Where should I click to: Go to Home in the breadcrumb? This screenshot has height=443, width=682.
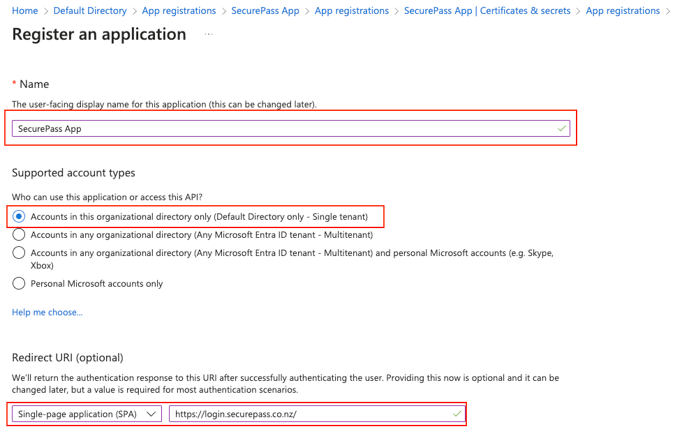tap(25, 11)
